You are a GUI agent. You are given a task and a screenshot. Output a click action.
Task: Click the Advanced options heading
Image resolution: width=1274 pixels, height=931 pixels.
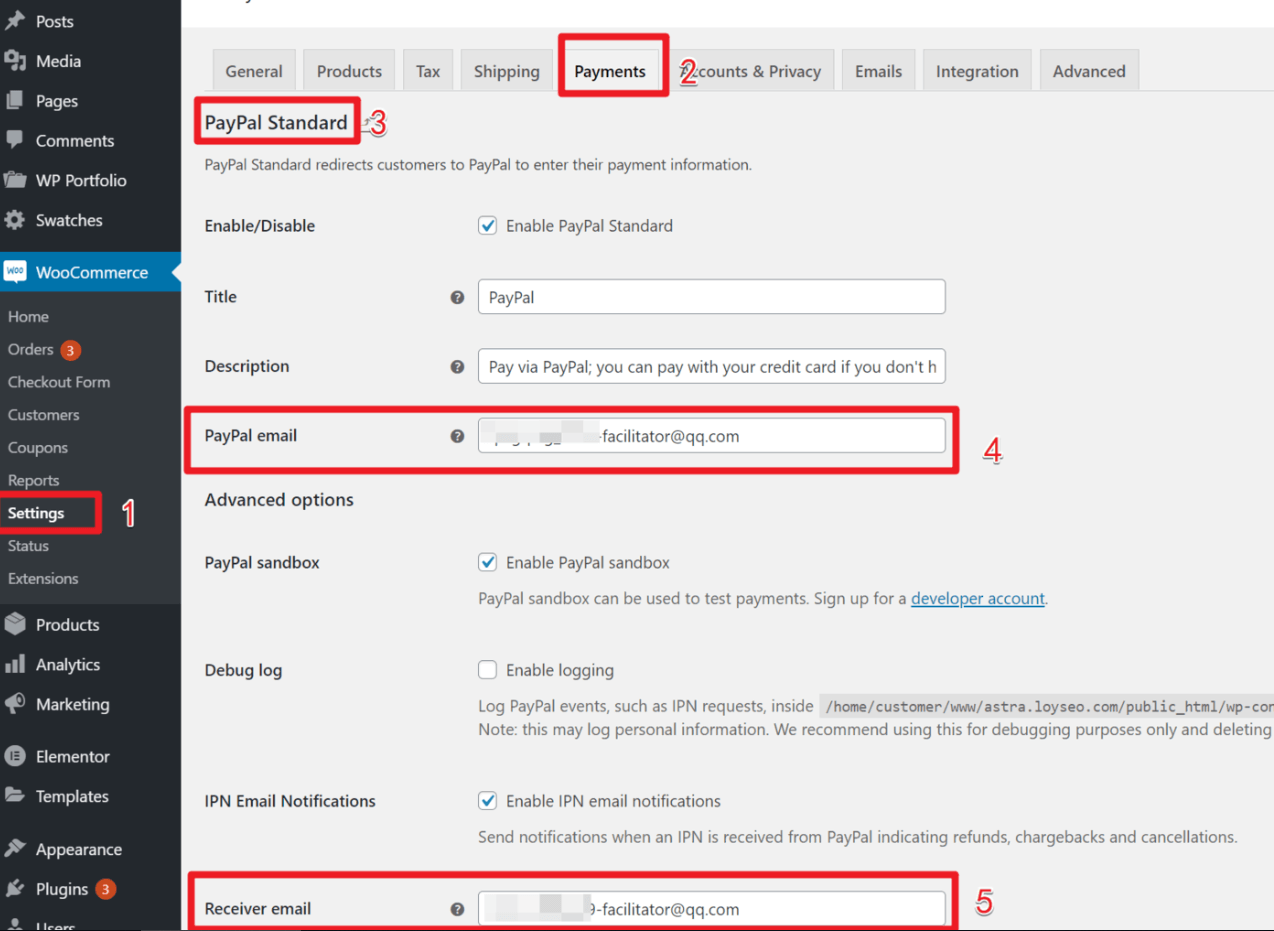tap(279, 500)
